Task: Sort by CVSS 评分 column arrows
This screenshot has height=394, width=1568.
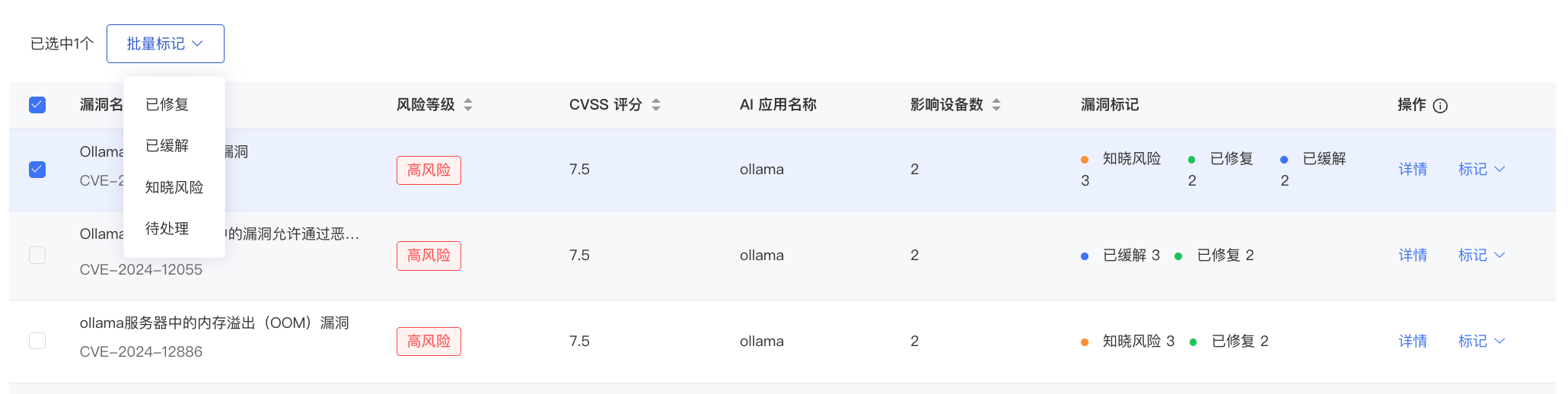Action: pos(656,105)
